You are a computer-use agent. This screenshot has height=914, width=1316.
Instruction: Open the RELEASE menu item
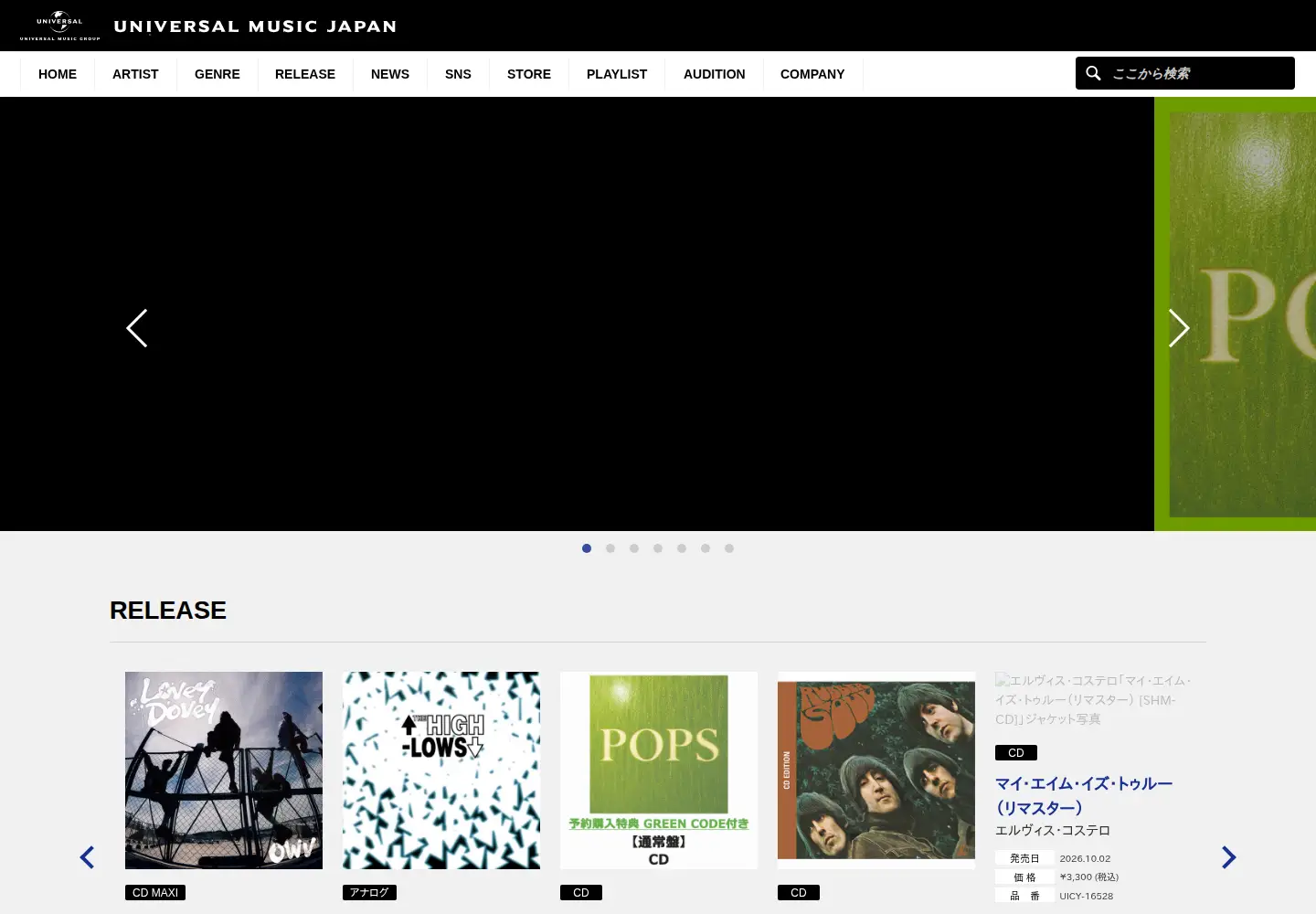305,74
